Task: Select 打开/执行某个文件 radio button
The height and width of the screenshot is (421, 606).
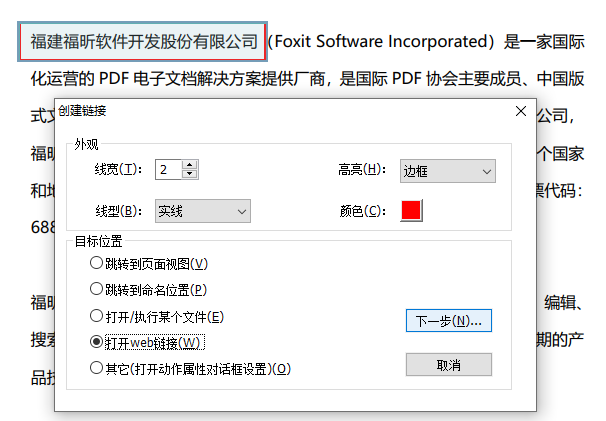Action: tap(96, 316)
